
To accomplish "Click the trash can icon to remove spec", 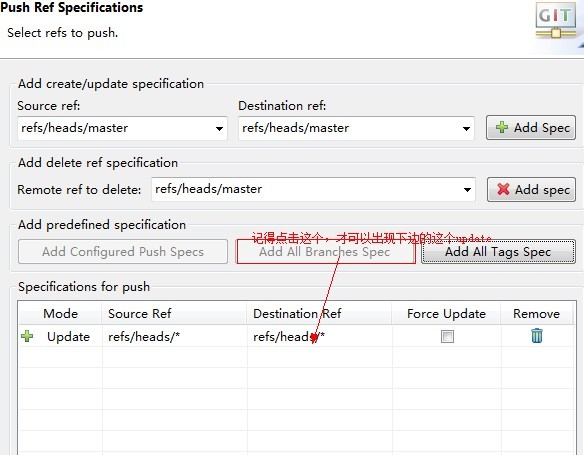I will (x=537, y=335).
